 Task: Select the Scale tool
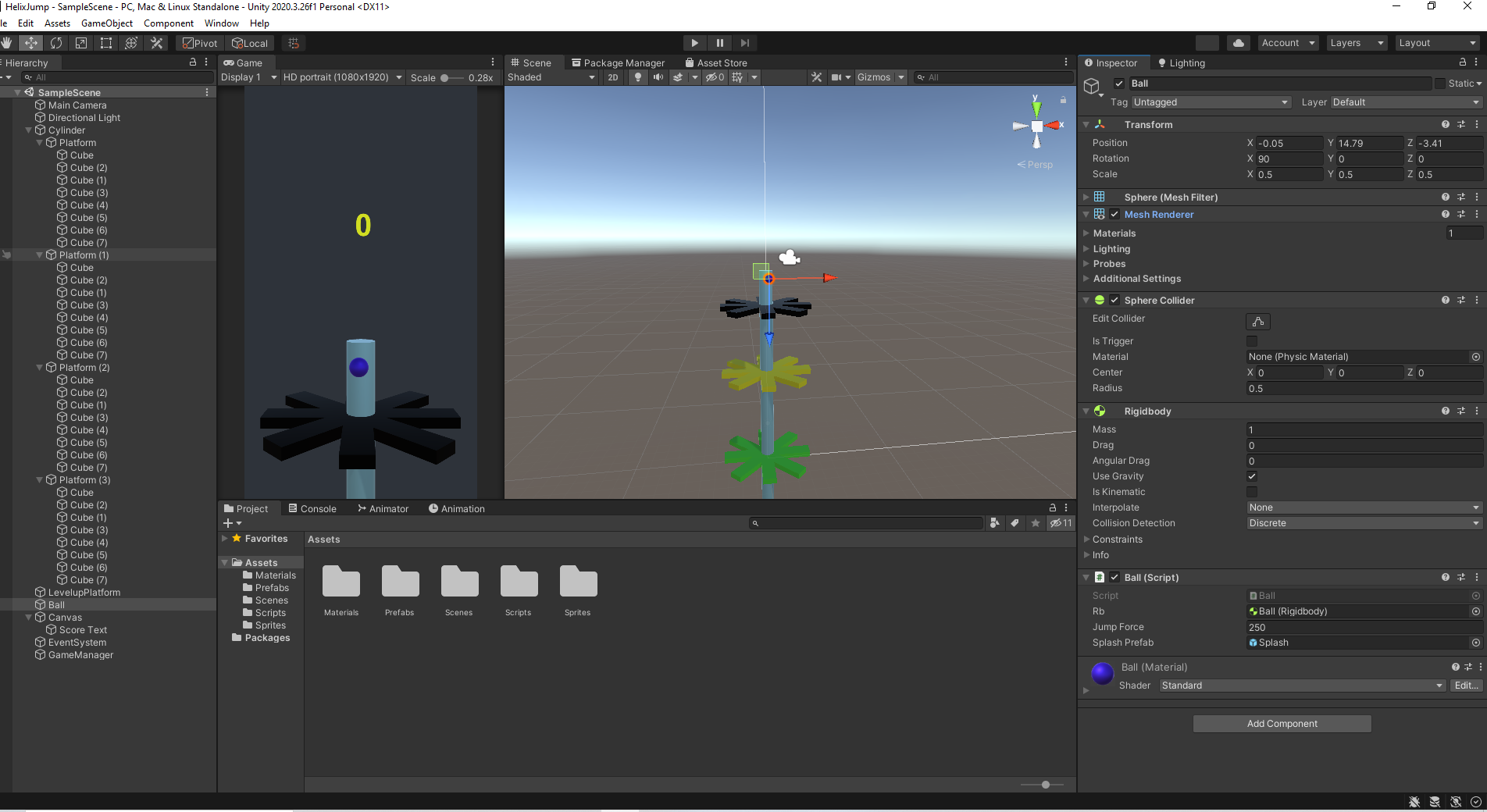click(80, 43)
